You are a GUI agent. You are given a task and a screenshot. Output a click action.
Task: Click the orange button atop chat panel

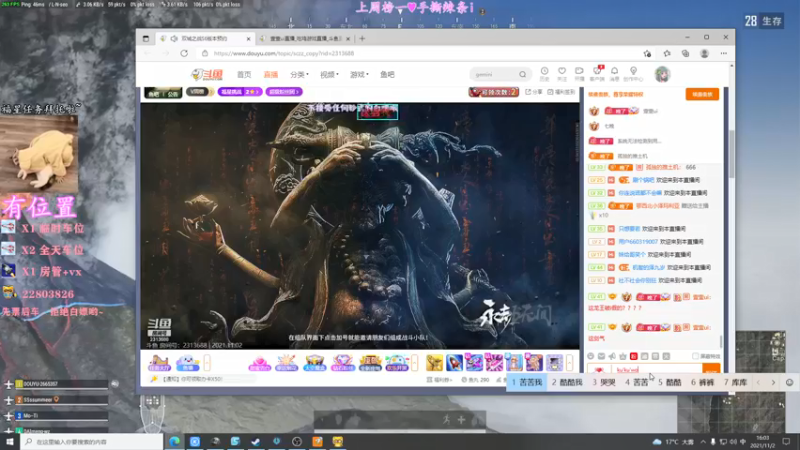click(x=702, y=94)
